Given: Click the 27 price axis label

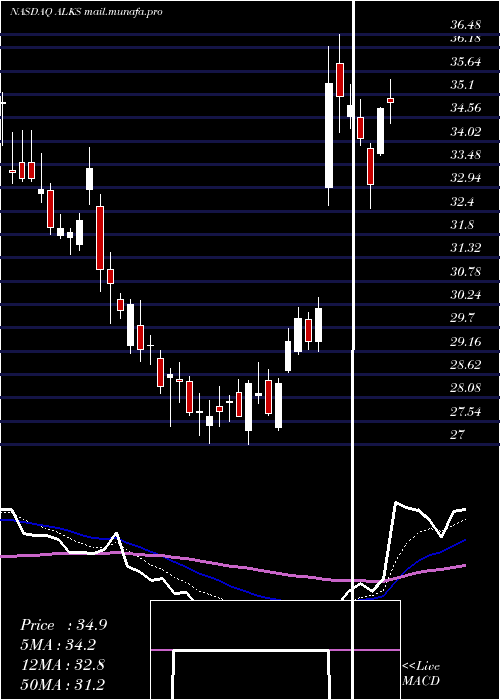Looking at the screenshot, I should click(x=458, y=434).
